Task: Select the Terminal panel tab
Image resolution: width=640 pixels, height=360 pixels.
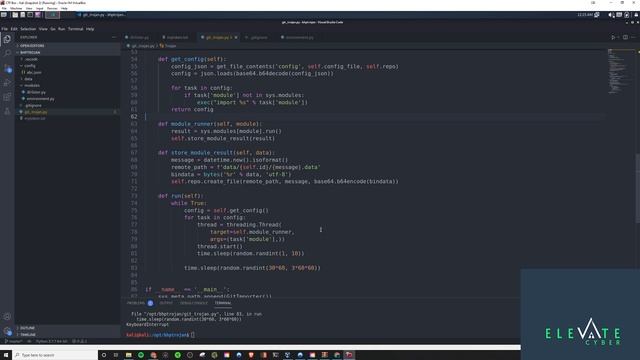Action: (x=223, y=303)
